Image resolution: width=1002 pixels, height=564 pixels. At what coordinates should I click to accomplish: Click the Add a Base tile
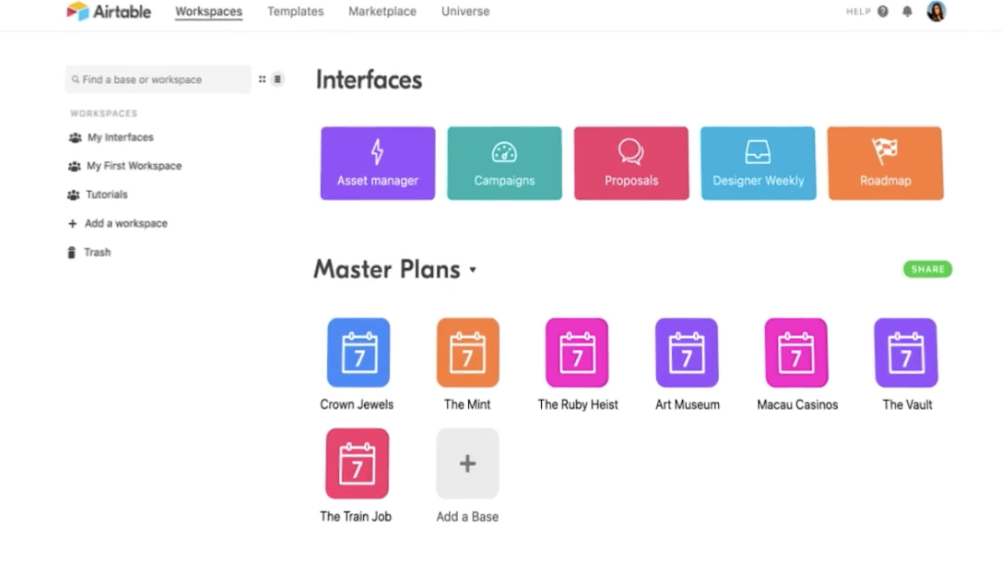click(x=467, y=464)
